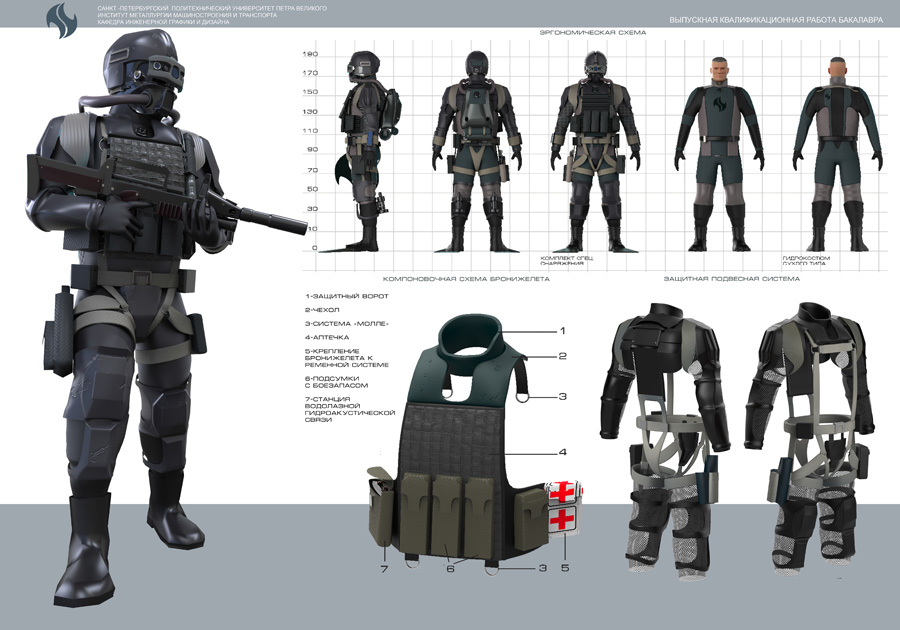Click the flame logo in the header

61,19
